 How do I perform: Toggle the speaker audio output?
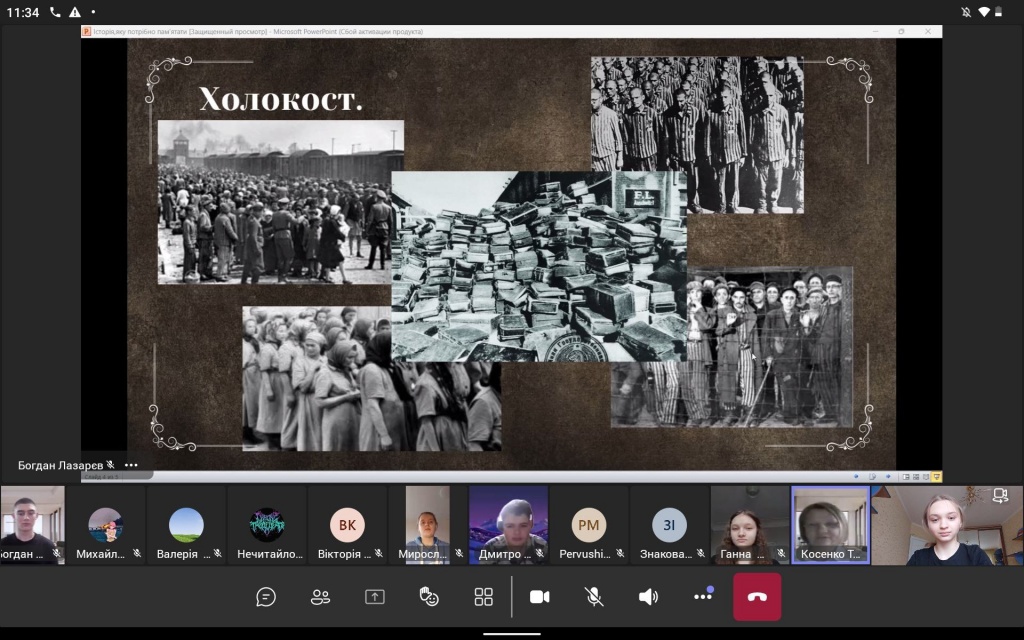coord(648,597)
